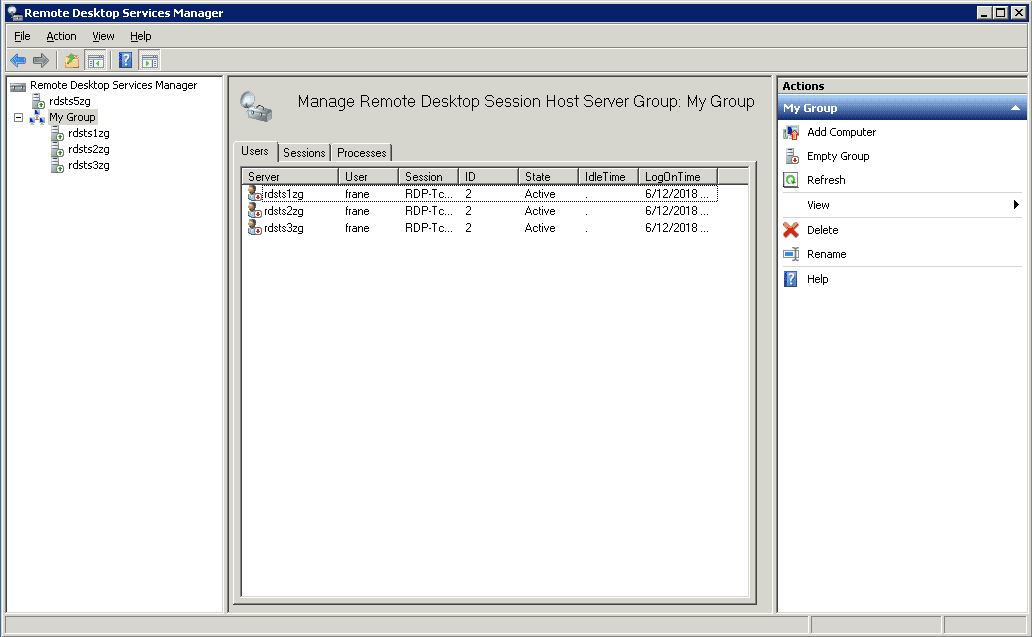
Task: Sort by the User column header
Action: (x=369, y=177)
